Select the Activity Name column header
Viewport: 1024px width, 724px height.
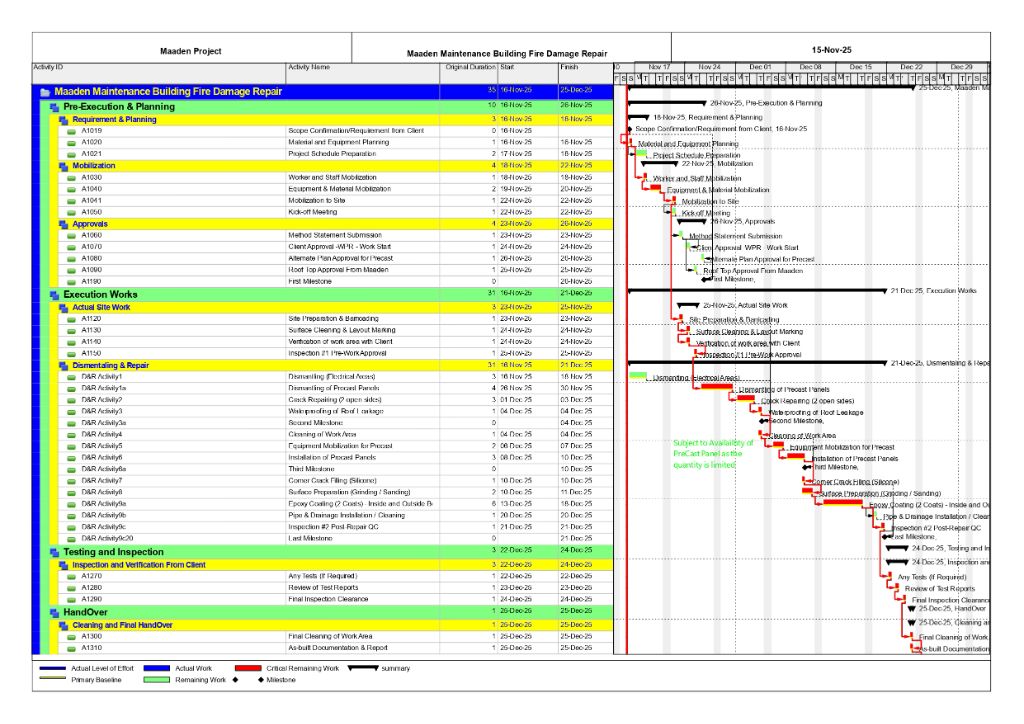click(308, 67)
